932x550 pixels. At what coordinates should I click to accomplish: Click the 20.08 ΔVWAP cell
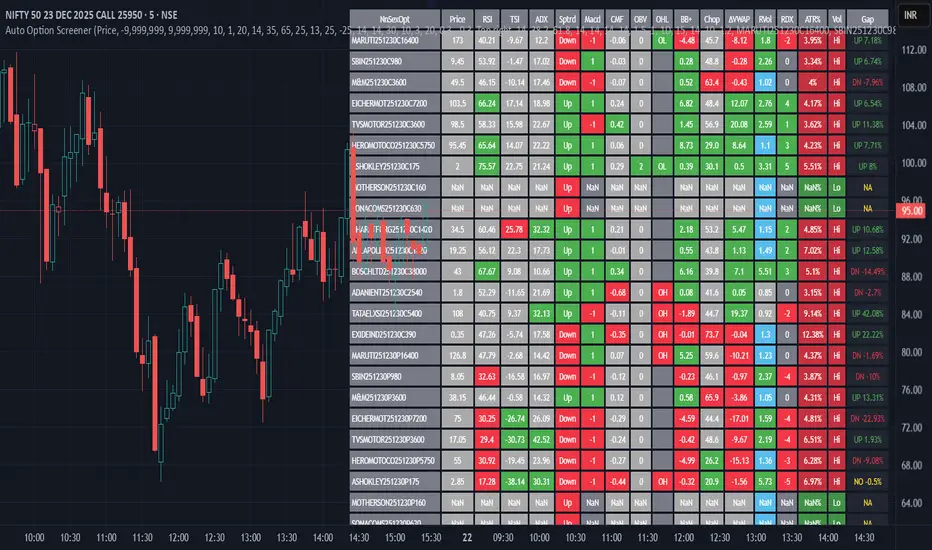739,124
